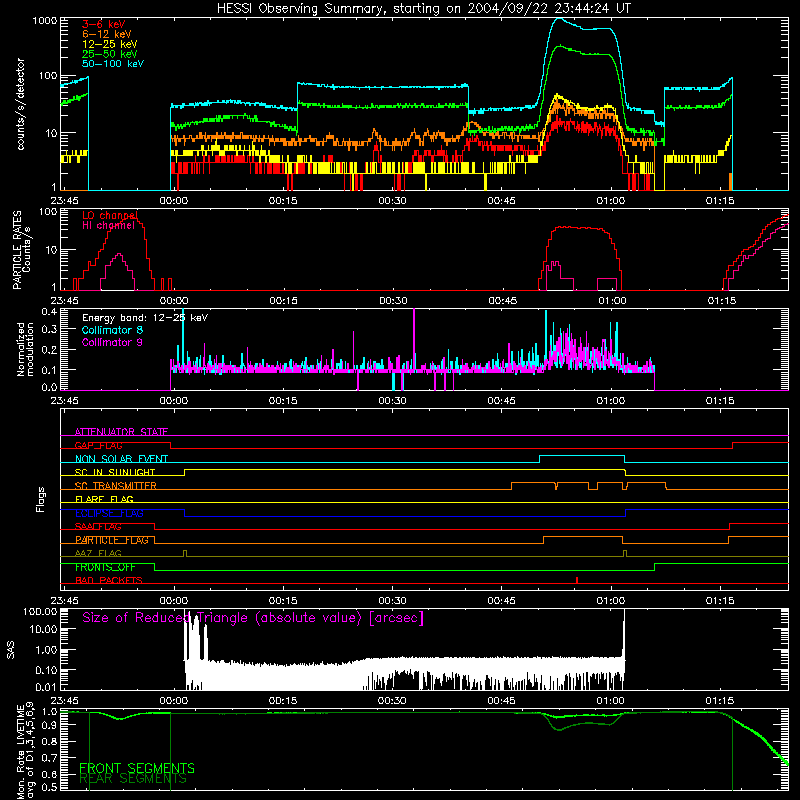The image size is (800, 800).
Task: Click the raised NON_SOLAR_EVENT flag segment
Action: [x=582, y=455]
